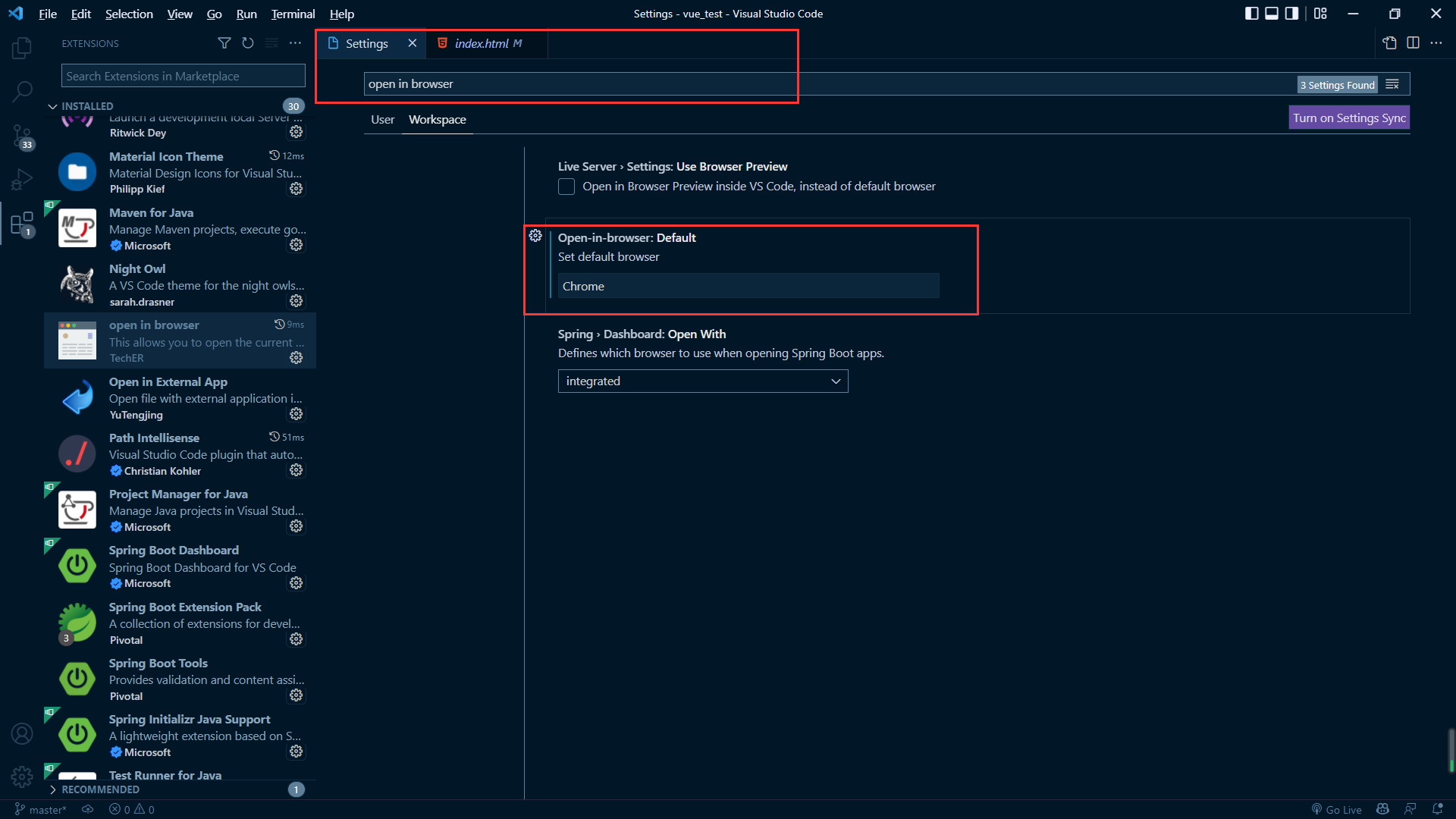Select Project Manager for Java extension
Screen dimensions: 1456x819
click(x=180, y=510)
